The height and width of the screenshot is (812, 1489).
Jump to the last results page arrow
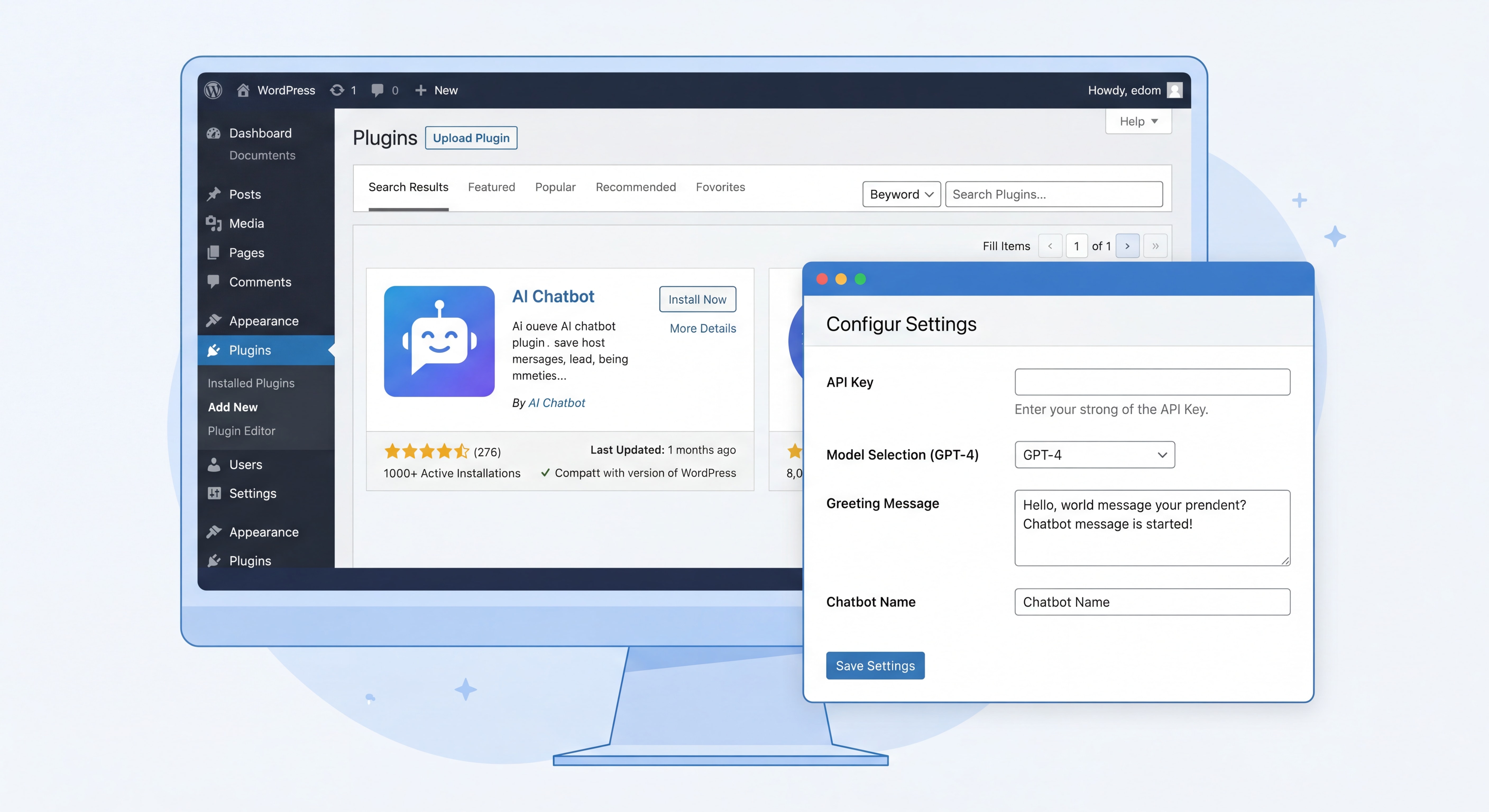[1155, 246]
